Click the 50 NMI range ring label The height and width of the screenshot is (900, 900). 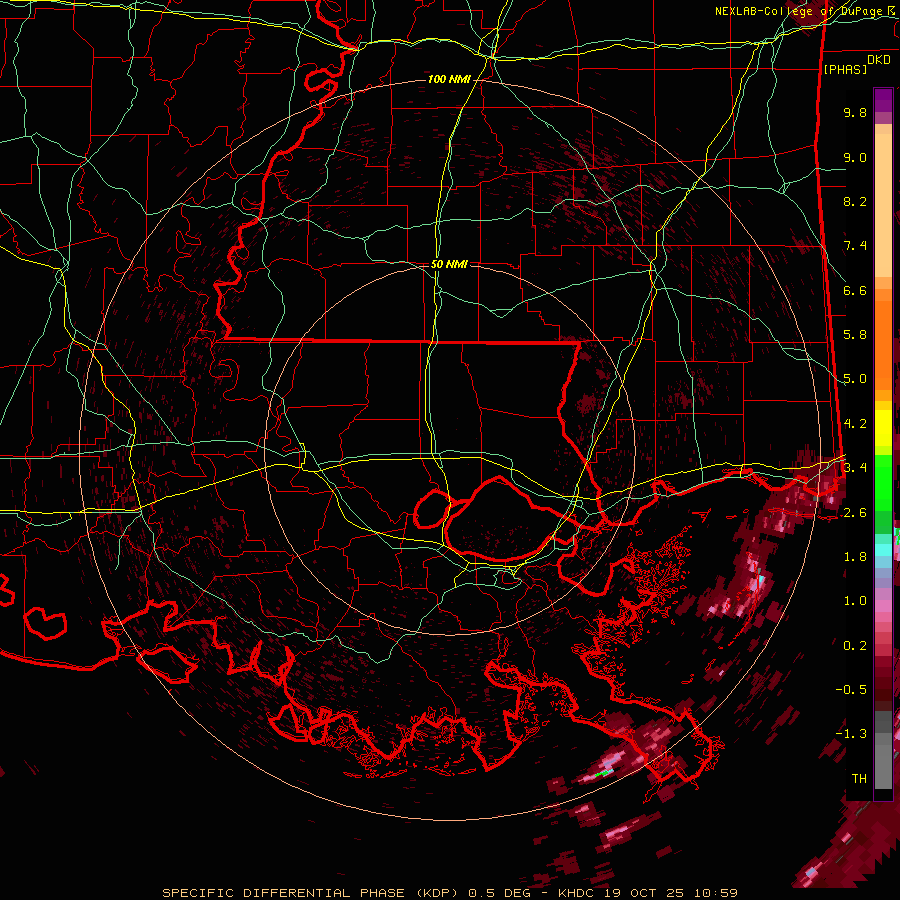click(449, 264)
